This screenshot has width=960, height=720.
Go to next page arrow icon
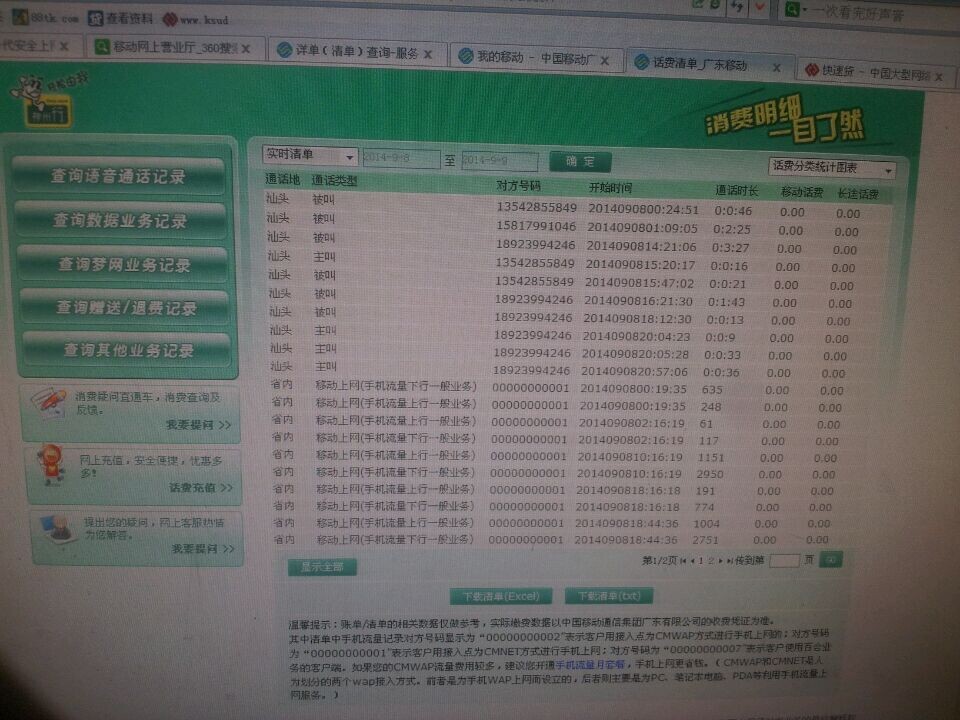[721, 561]
